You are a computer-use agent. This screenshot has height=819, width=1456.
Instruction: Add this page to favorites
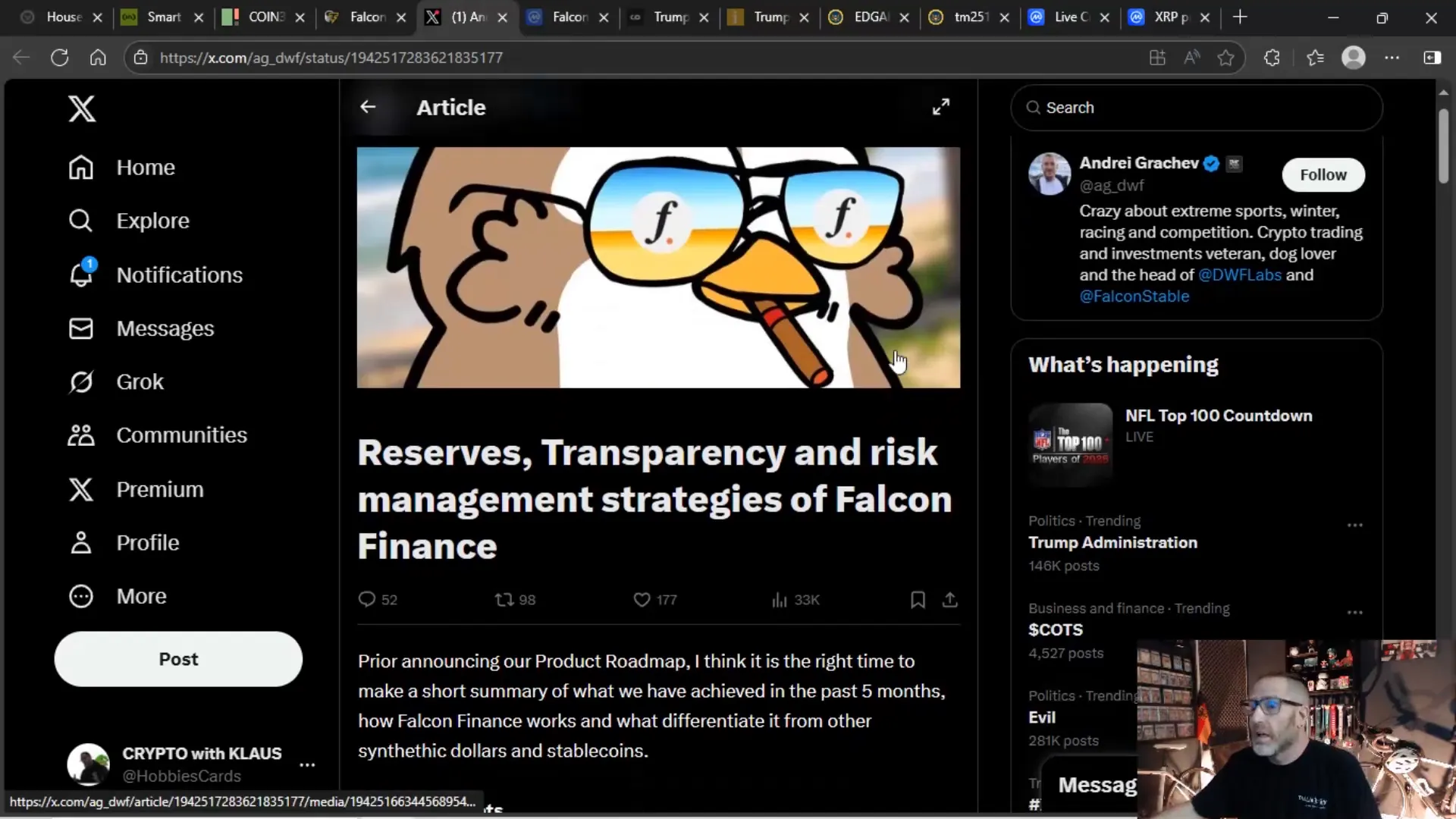coord(1225,58)
